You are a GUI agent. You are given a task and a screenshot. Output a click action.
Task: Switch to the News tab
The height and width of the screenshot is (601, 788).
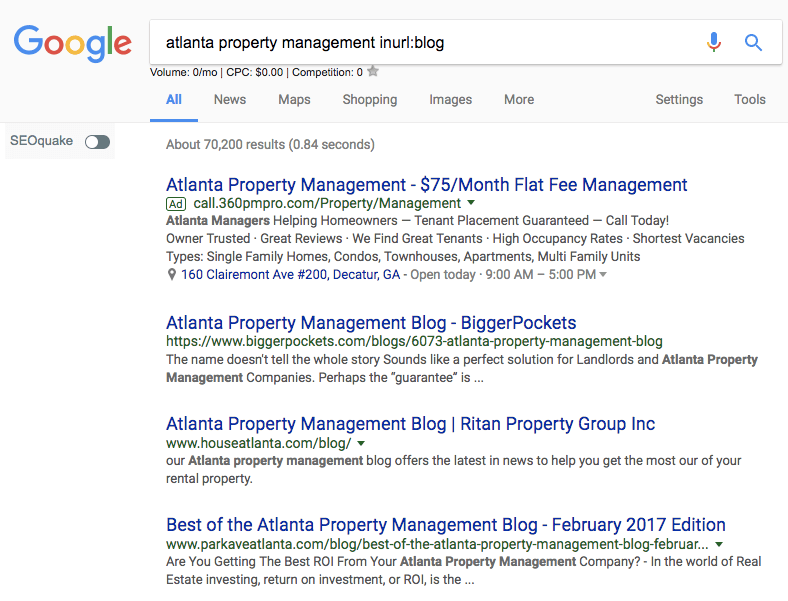point(230,99)
